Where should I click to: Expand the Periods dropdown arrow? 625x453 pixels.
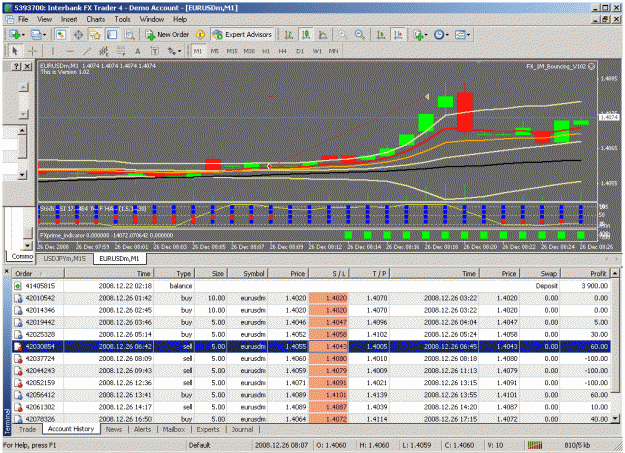click(x=447, y=35)
